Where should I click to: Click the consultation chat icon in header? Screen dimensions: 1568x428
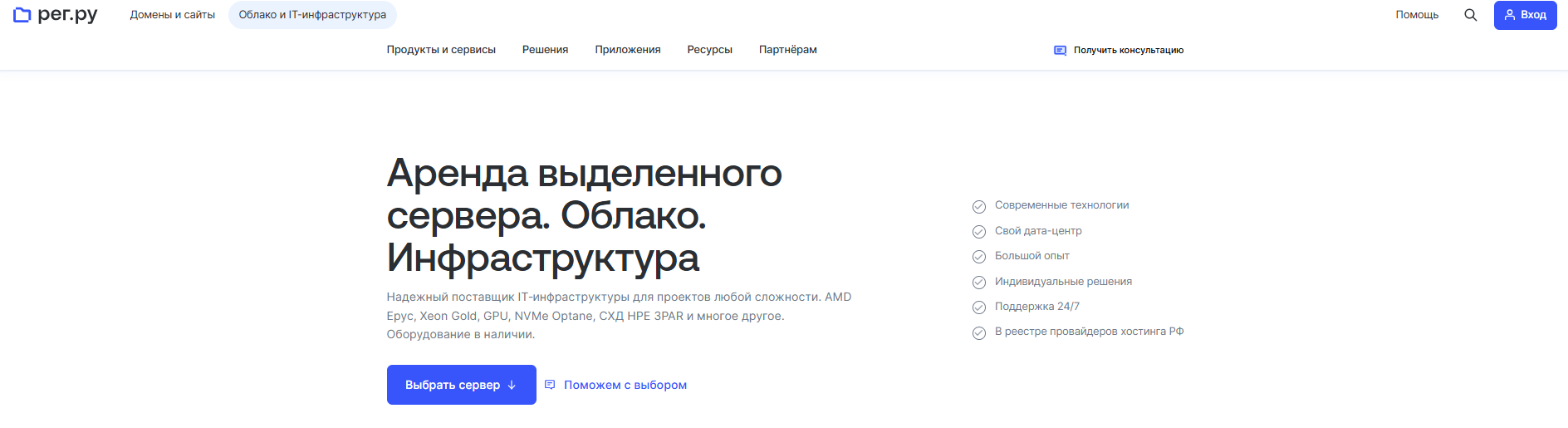click(1060, 51)
